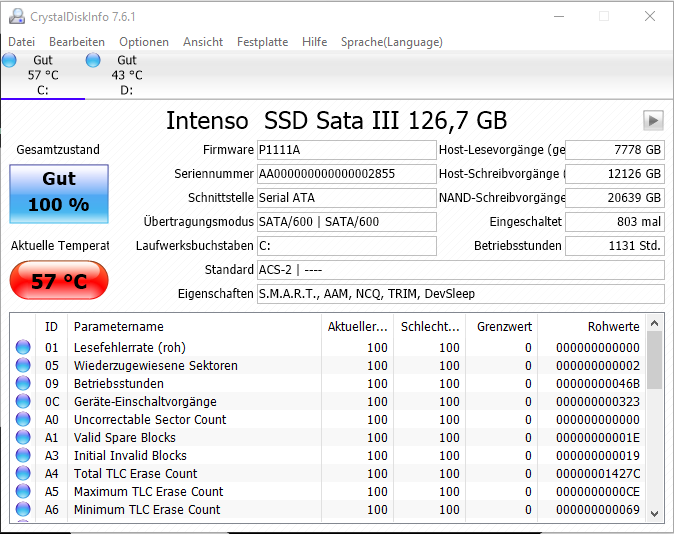Screen dimensions: 674x534
Task: Select the Valid Spare Blocks attribute name
Action: (125, 438)
